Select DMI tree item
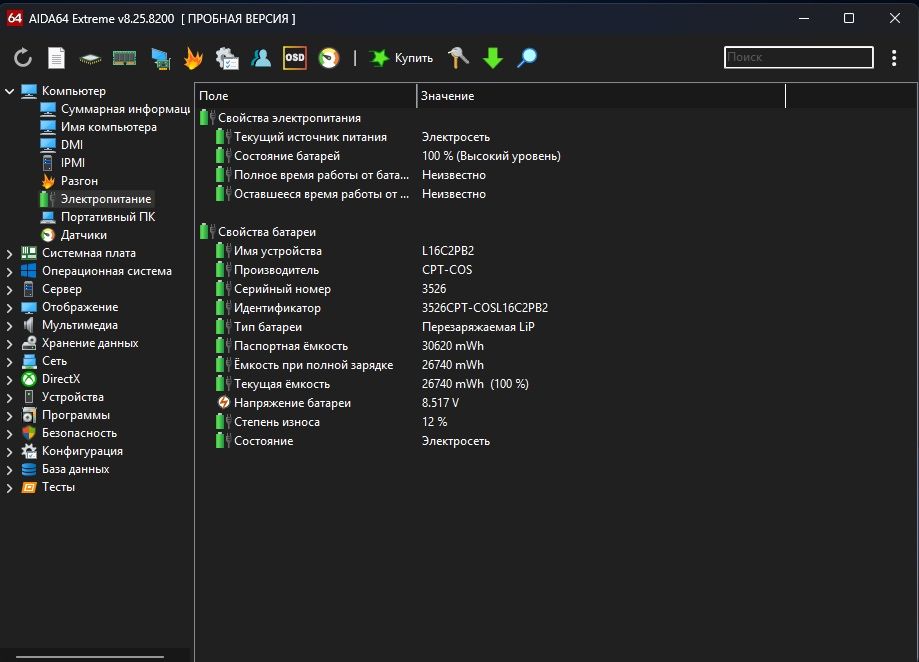 tap(62, 145)
